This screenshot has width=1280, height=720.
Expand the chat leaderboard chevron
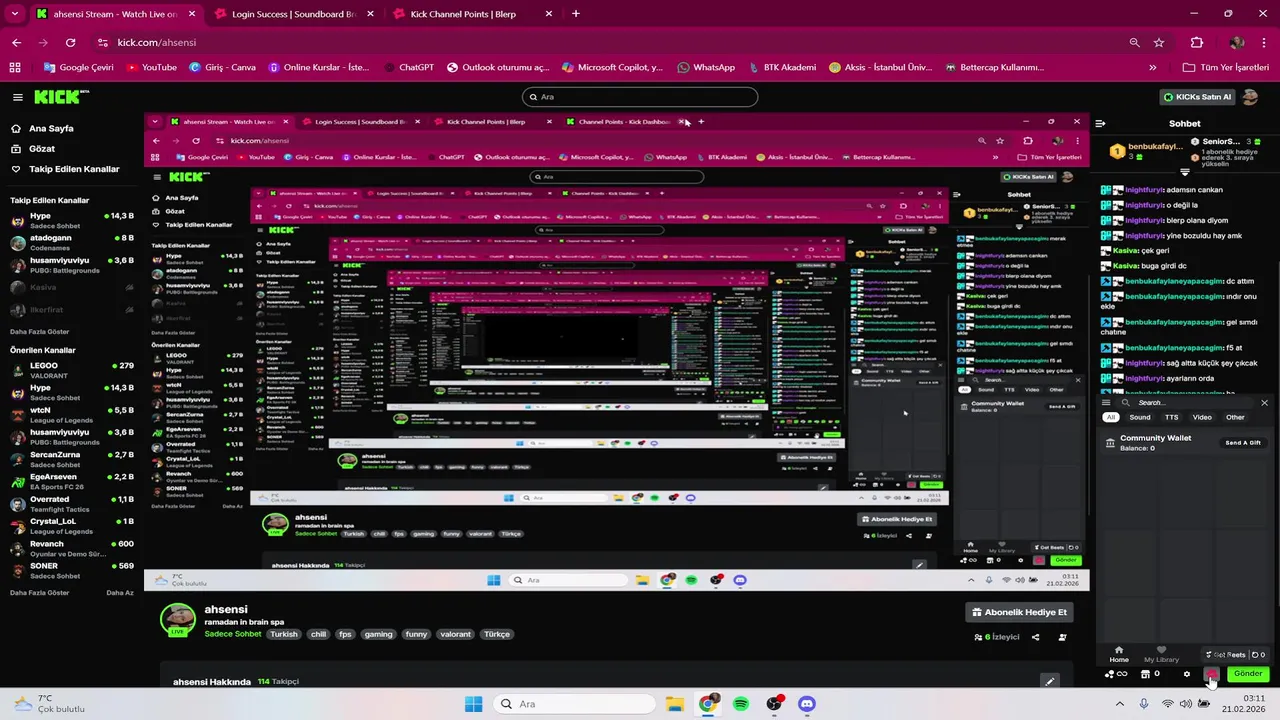[1185, 172]
